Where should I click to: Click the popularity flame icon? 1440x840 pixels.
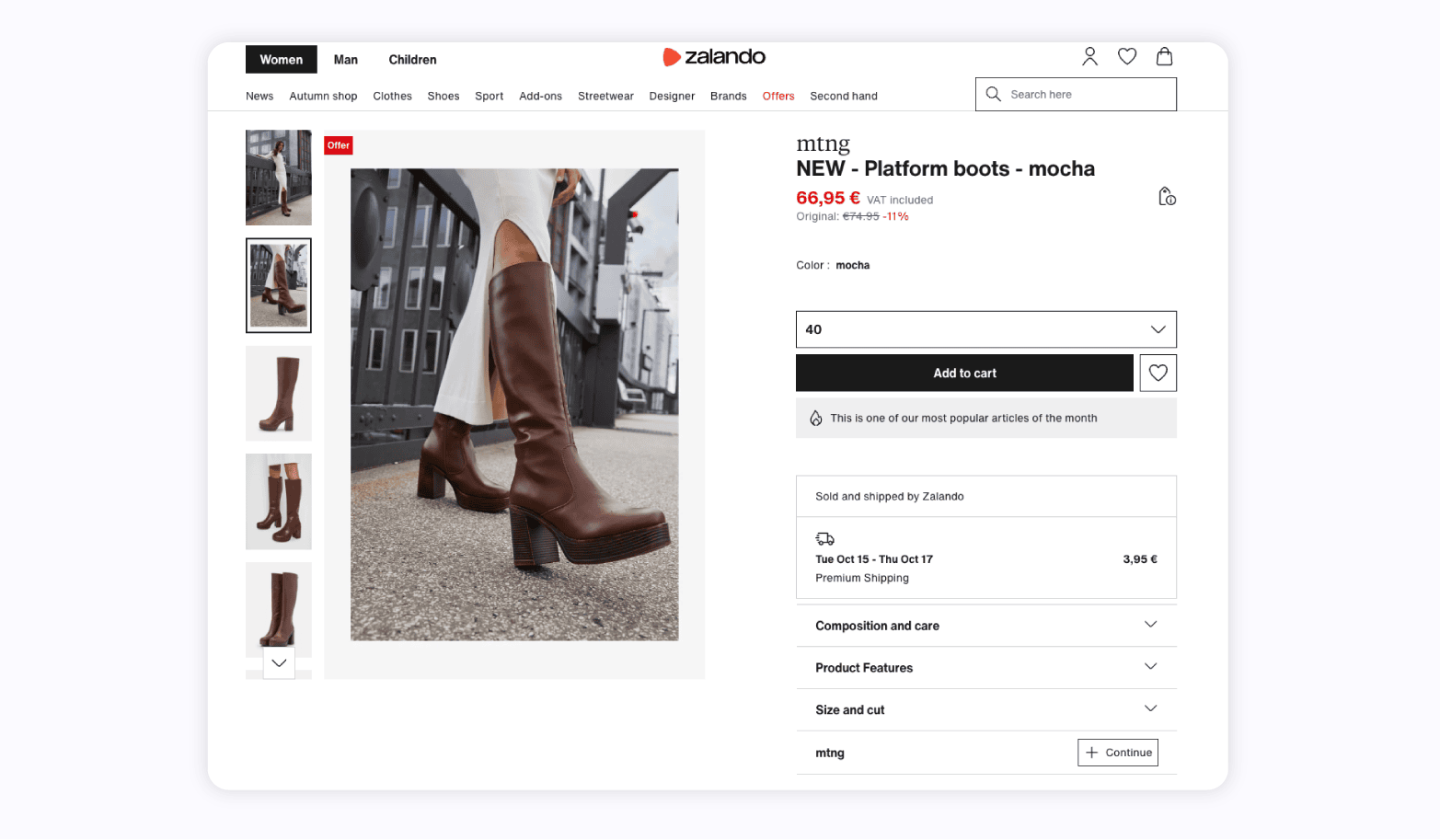coord(816,417)
